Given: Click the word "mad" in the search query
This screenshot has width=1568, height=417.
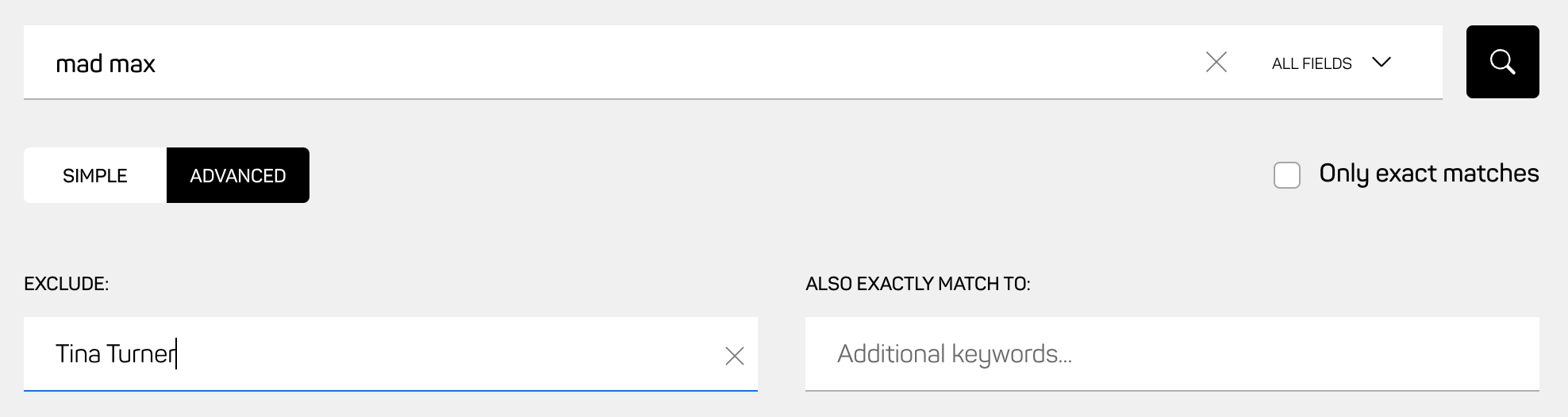Looking at the screenshot, I should tap(79, 63).
